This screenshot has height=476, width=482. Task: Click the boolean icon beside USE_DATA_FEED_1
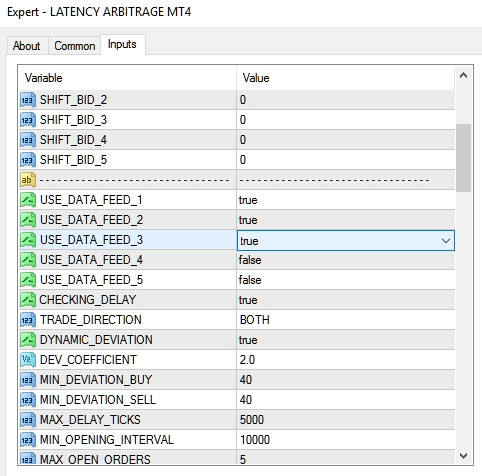point(28,200)
